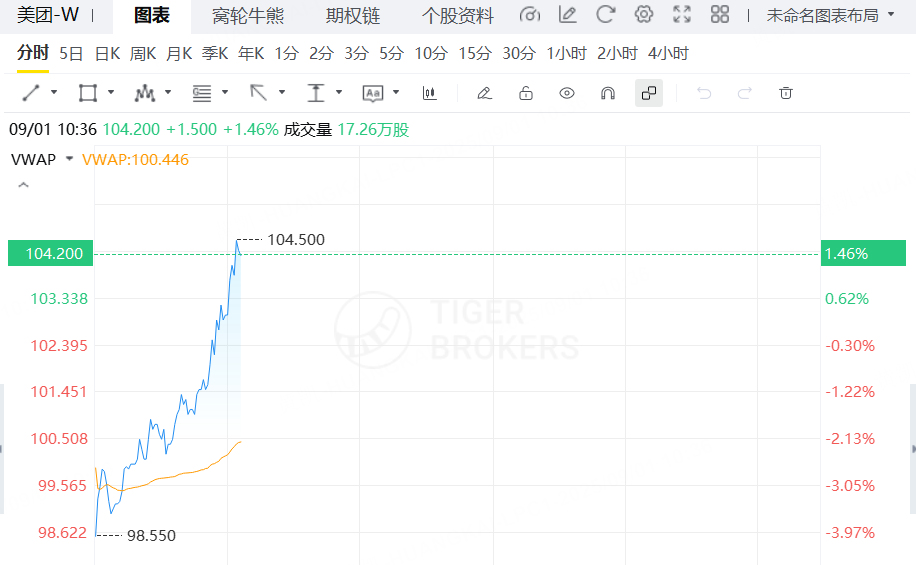This screenshot has width=916, height=565.
Task: Toggle magnet snap mode
Action: tap(608, 93)
